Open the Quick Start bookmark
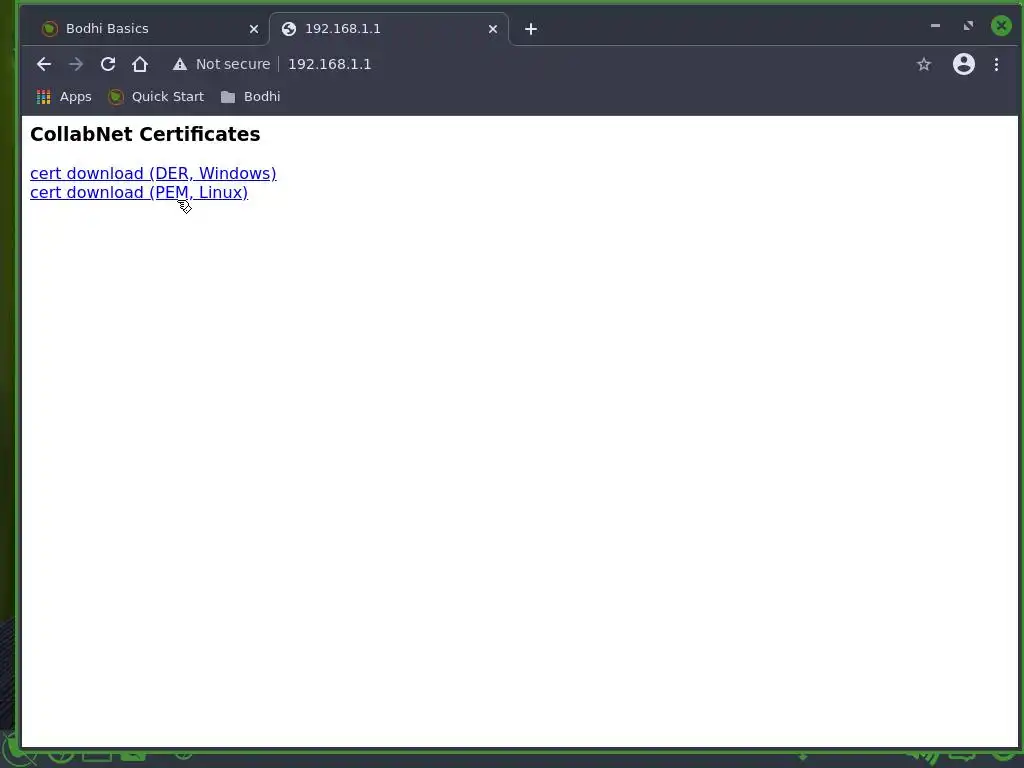 (156, 97)
